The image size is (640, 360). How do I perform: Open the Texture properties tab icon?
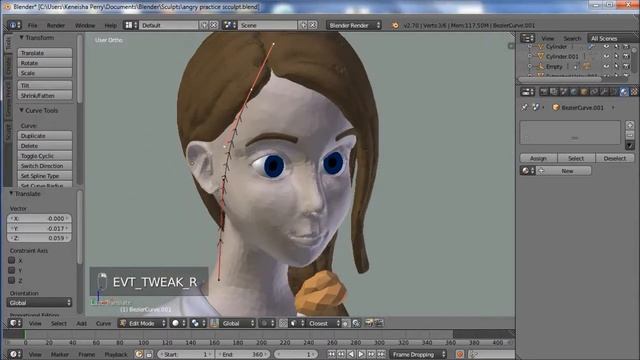point(634,92)
